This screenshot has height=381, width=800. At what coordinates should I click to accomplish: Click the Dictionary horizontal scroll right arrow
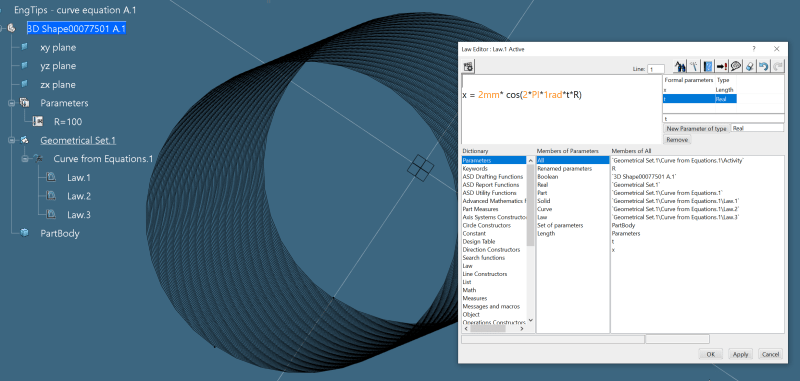point(521,329)
